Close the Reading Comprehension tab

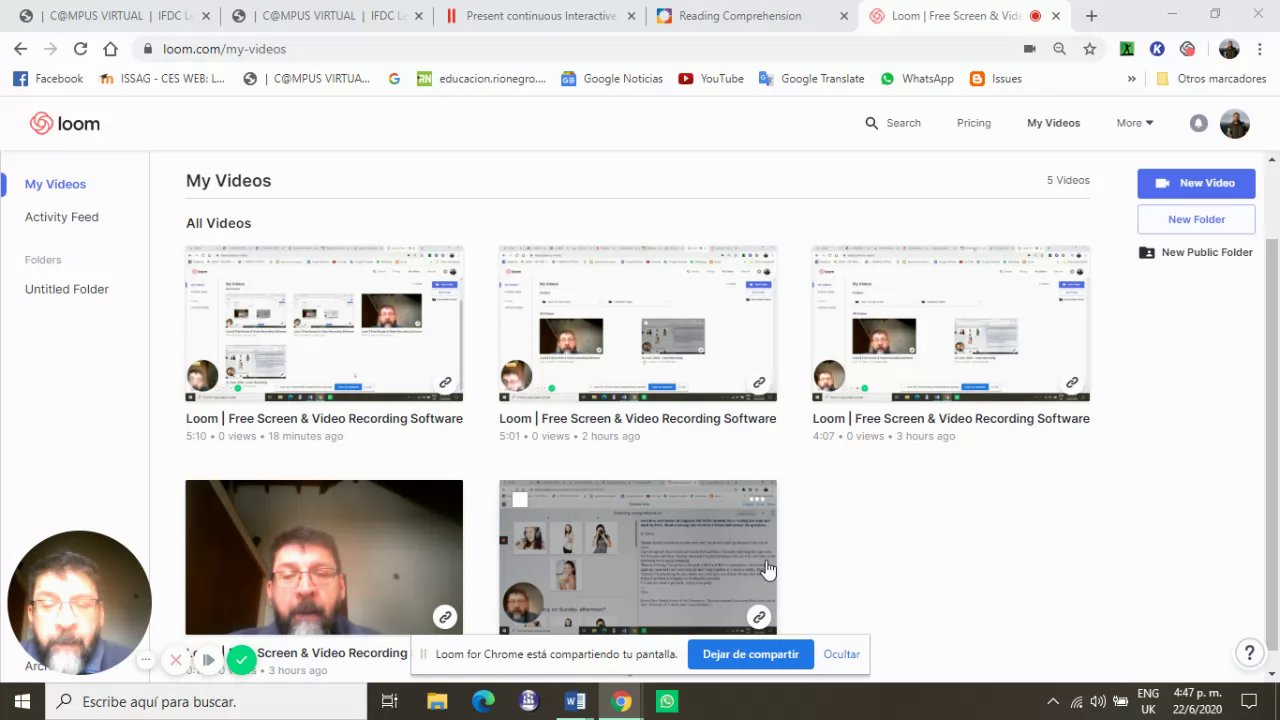point(844,16)
